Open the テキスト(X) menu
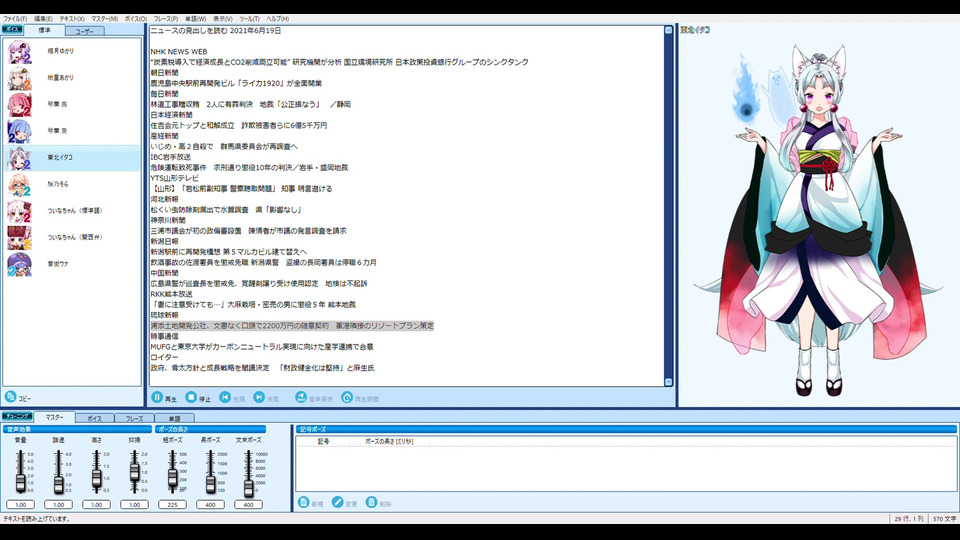 click(x=72, y=19)
